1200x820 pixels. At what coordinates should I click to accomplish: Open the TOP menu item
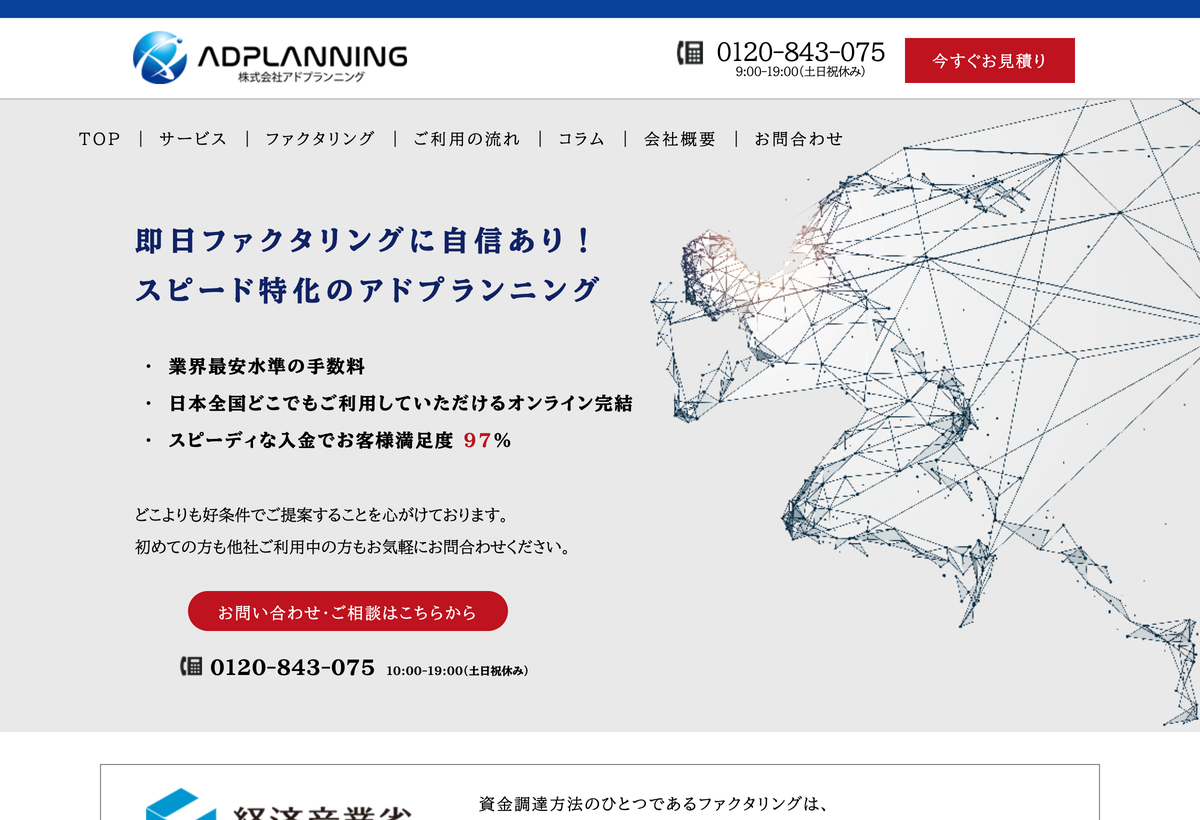click(x=99, y=139)
